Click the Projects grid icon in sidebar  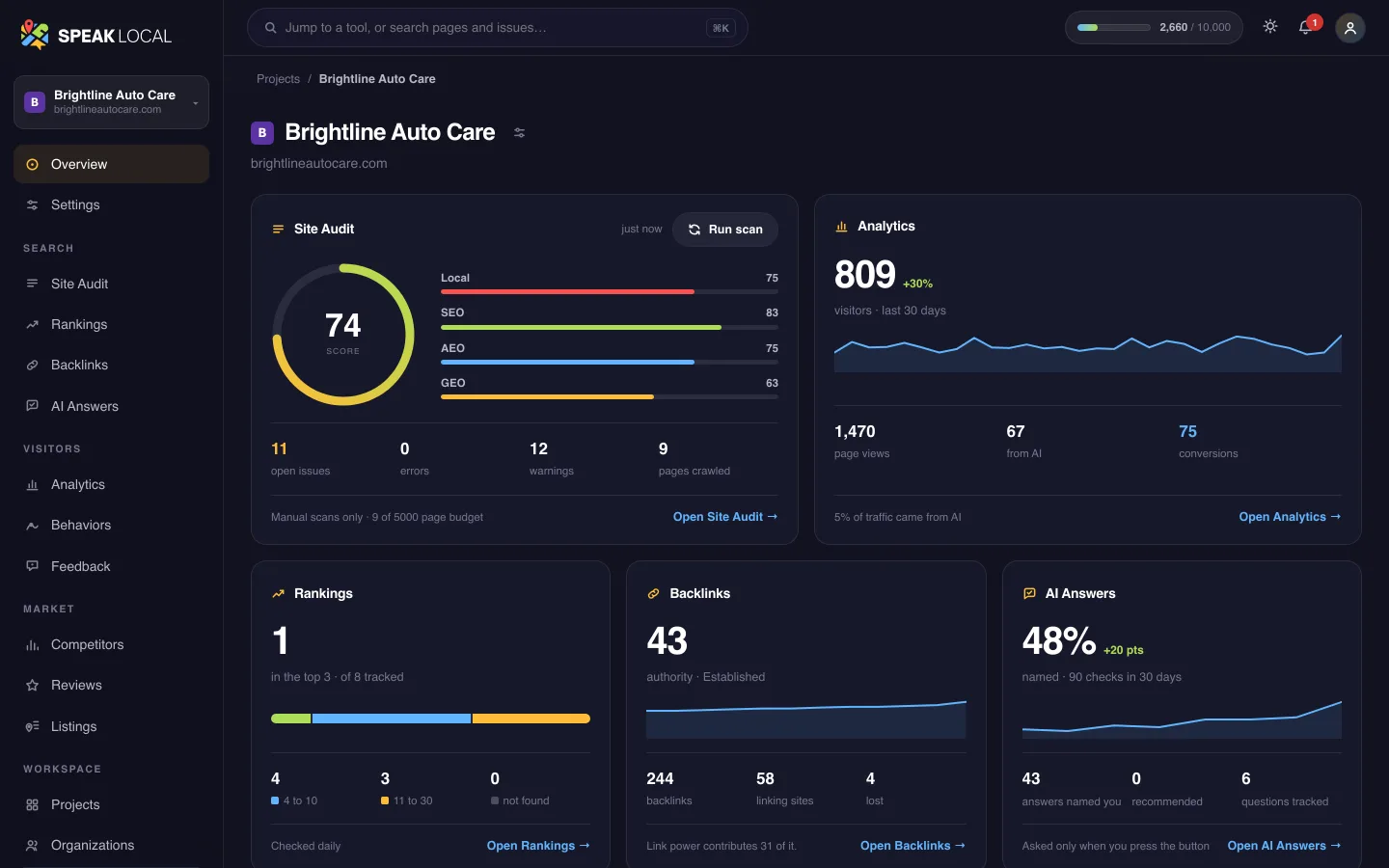(x=32, y=805)
